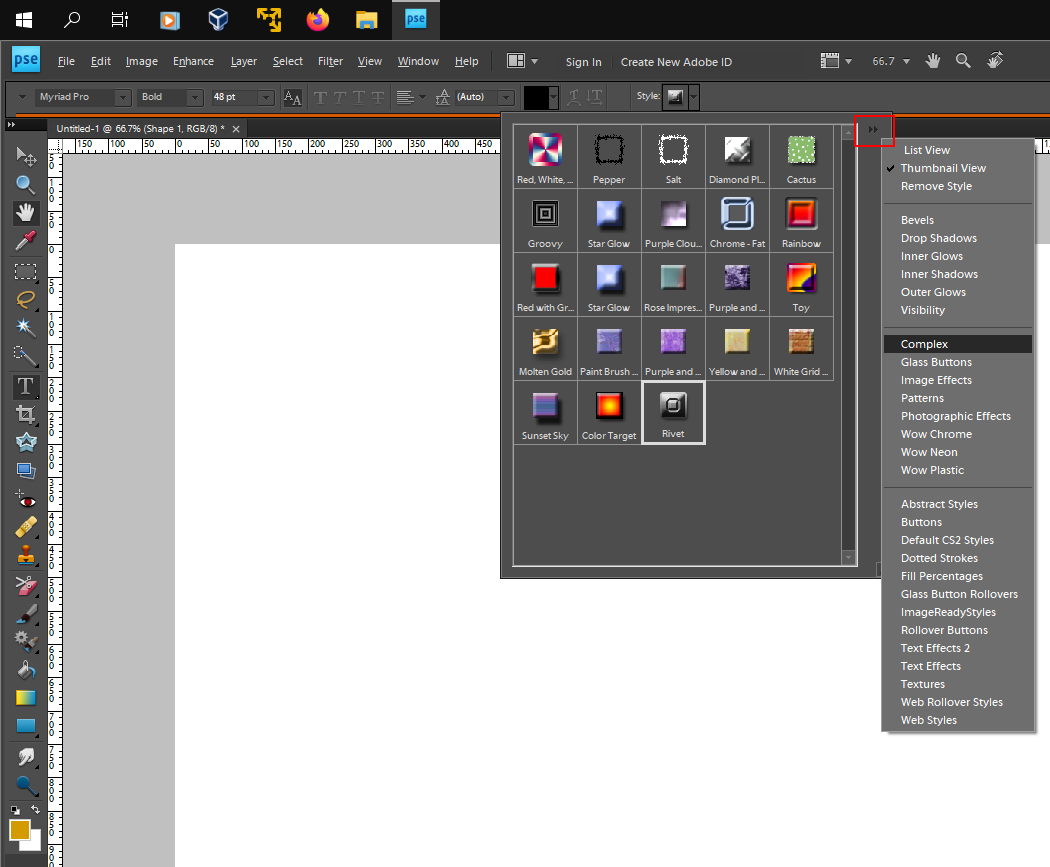1050x867 pixels.
Task: Select Patterns in the styles category menu
Action: tap(921, 398)
